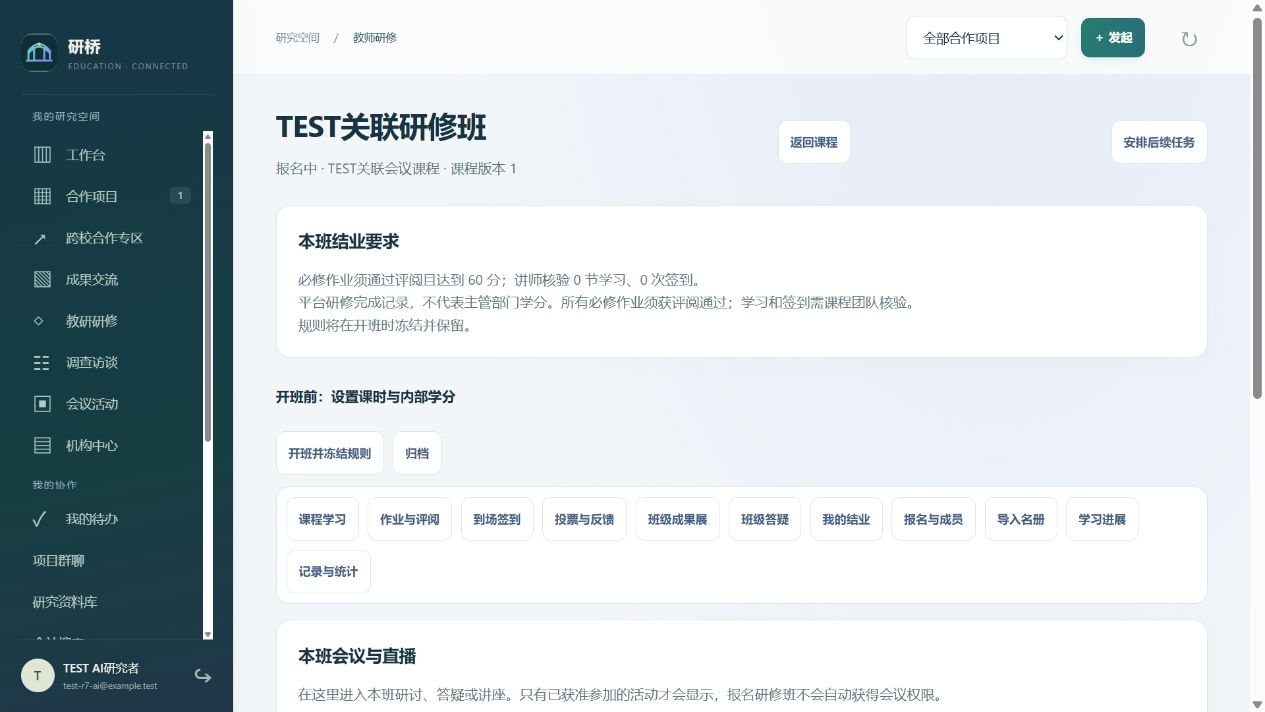
Task: Click the TEST关联研修班 title
Action: [381, 128]
